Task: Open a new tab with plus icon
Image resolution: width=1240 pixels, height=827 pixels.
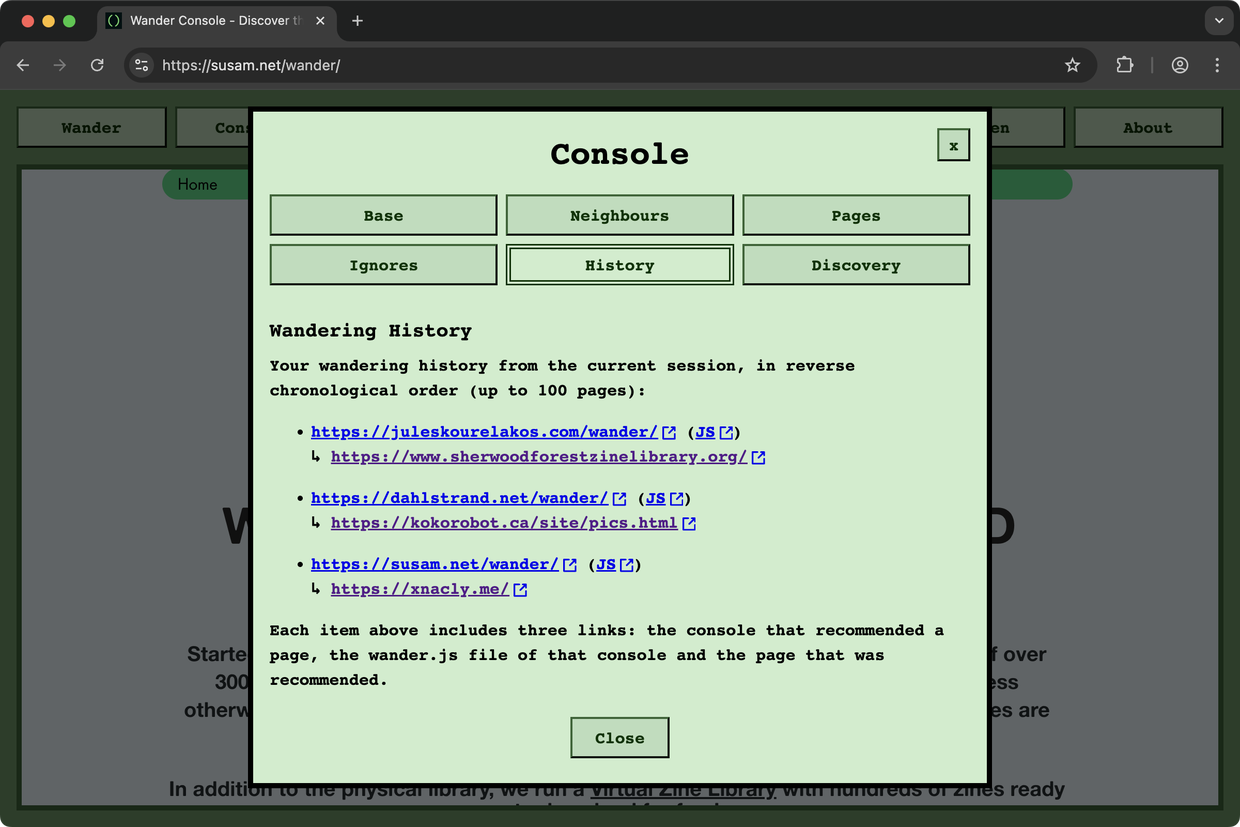Action: 357,21
